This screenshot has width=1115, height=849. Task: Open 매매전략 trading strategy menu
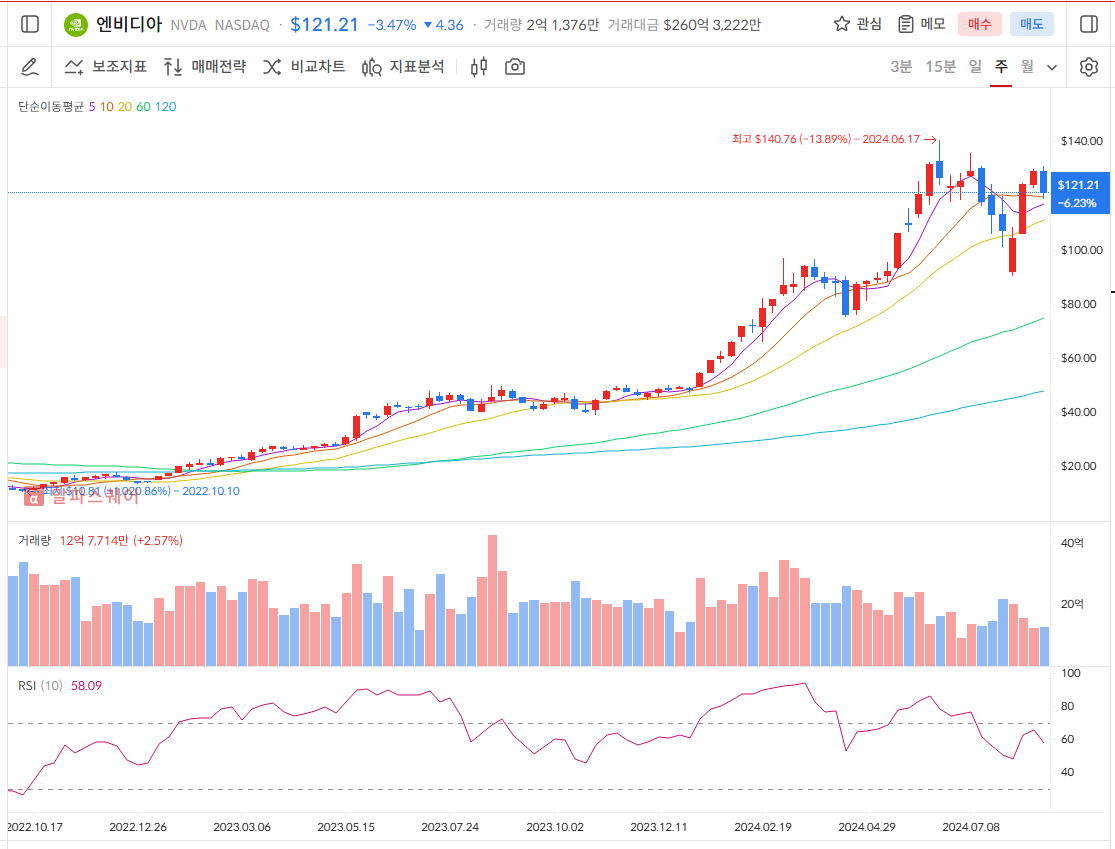click(x=205, y=67)
